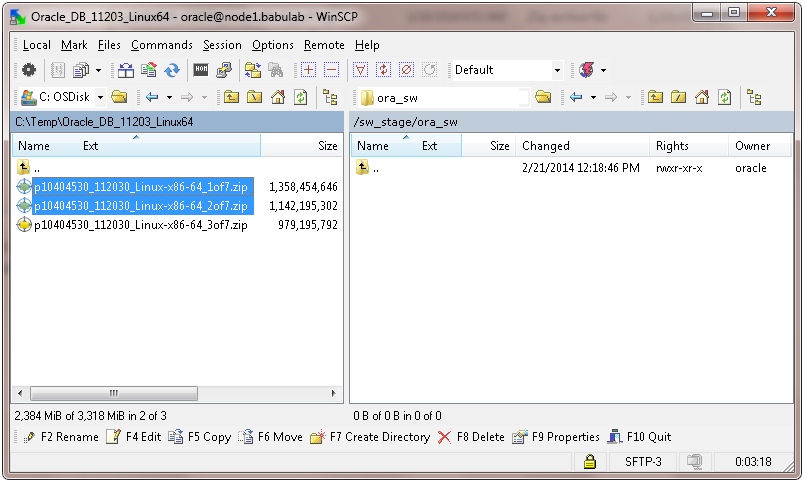Expand the queue icon dropdown arrow
Screen dimensions: 804x482
coord(98,70)
